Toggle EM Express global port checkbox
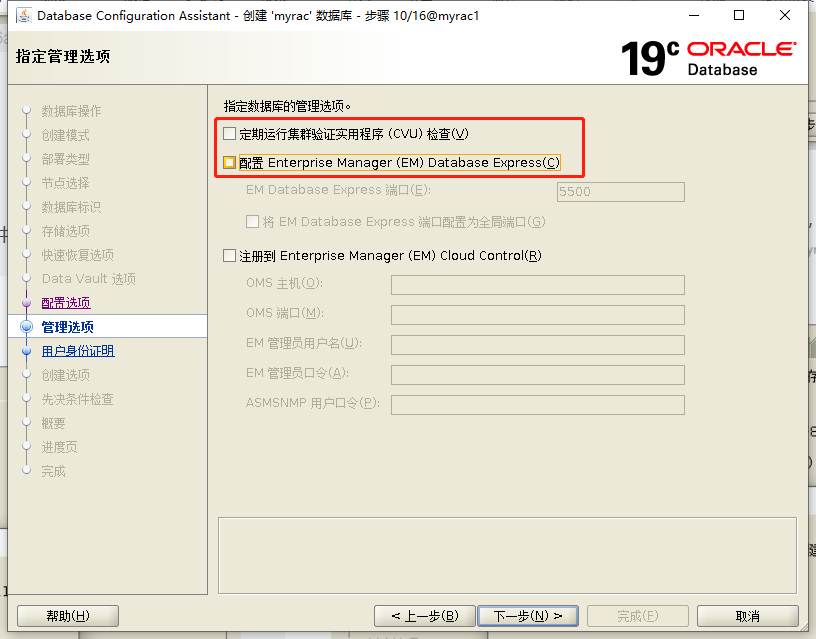Viewport: 816px width, 639px height. (252, 222)
